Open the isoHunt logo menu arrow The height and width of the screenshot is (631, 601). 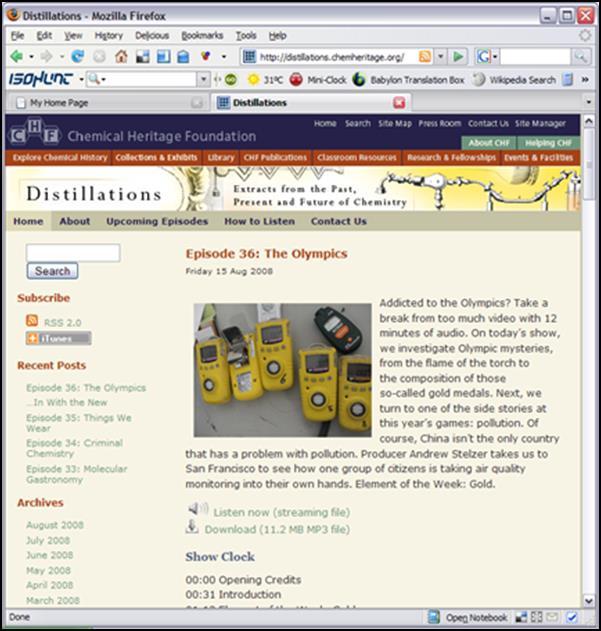[81, 79]
